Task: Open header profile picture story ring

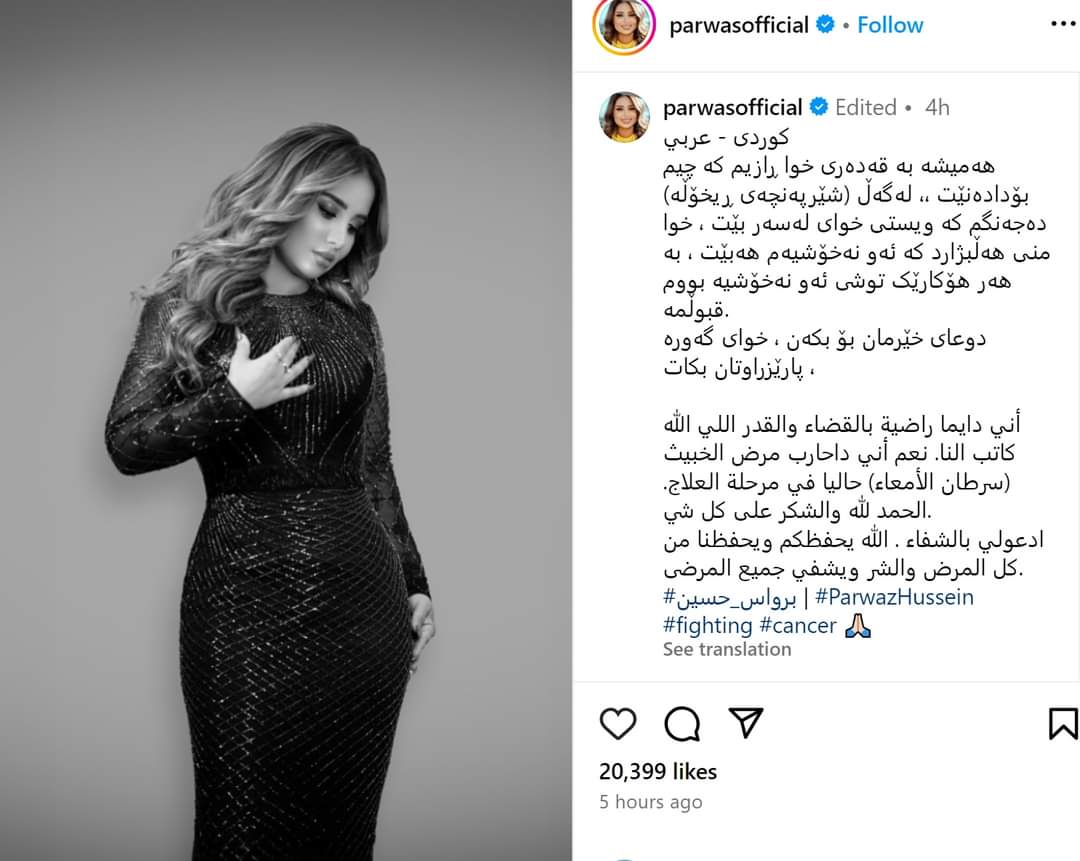Action: (x=624, y=25)
